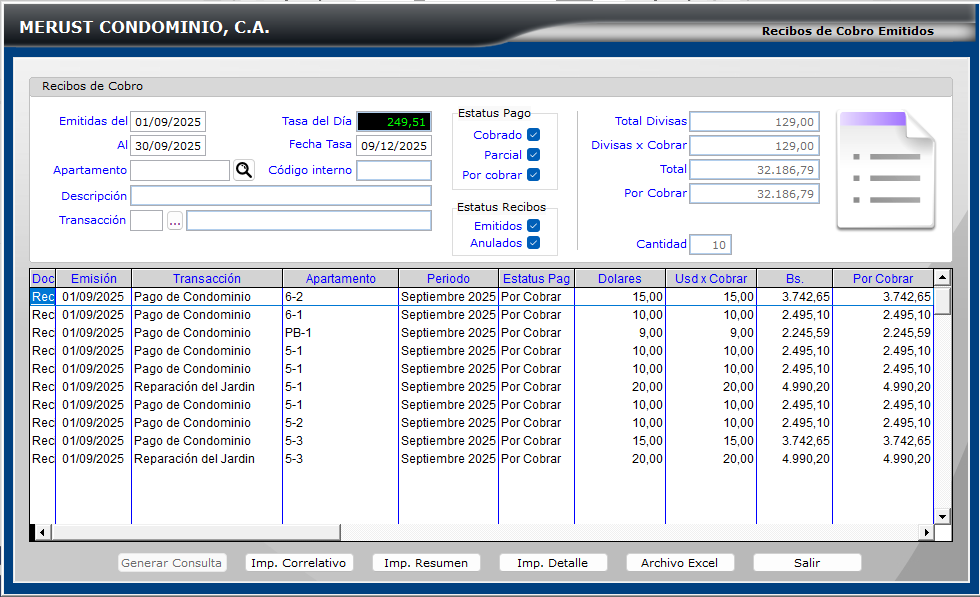Print the summary with Imp. Resumen

coord(426,563)
